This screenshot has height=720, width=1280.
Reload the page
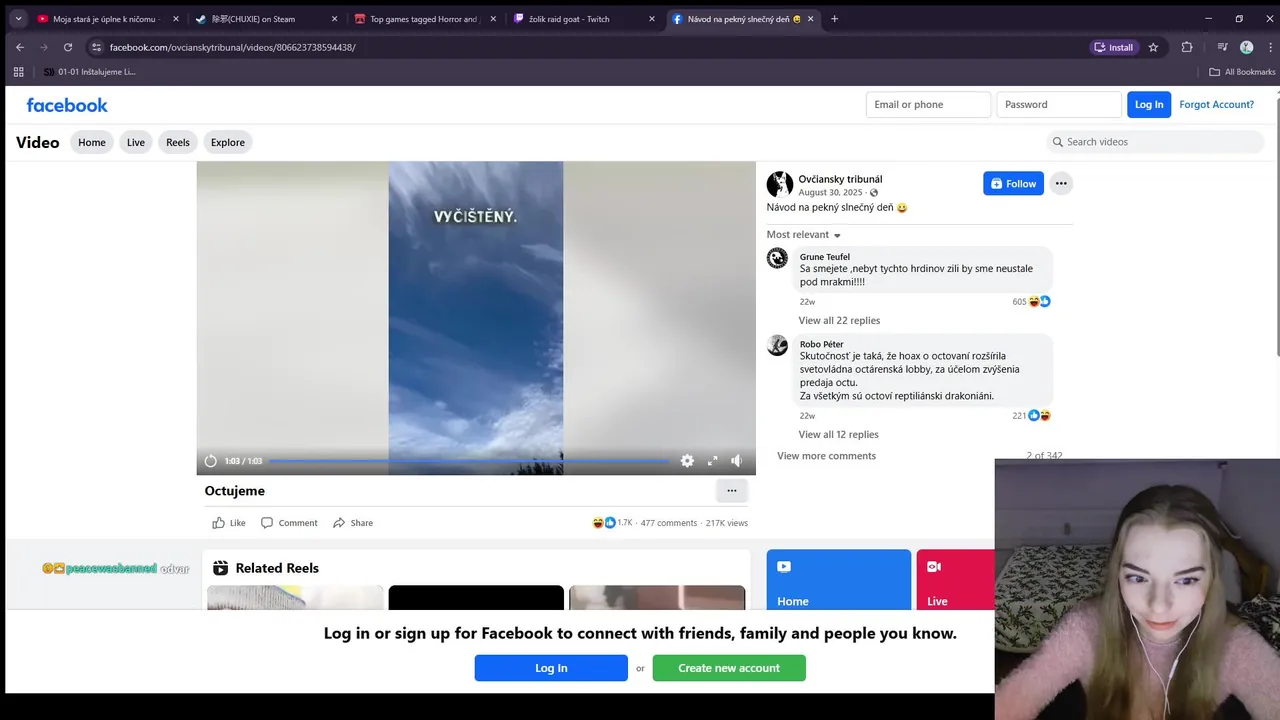[68, 47]
